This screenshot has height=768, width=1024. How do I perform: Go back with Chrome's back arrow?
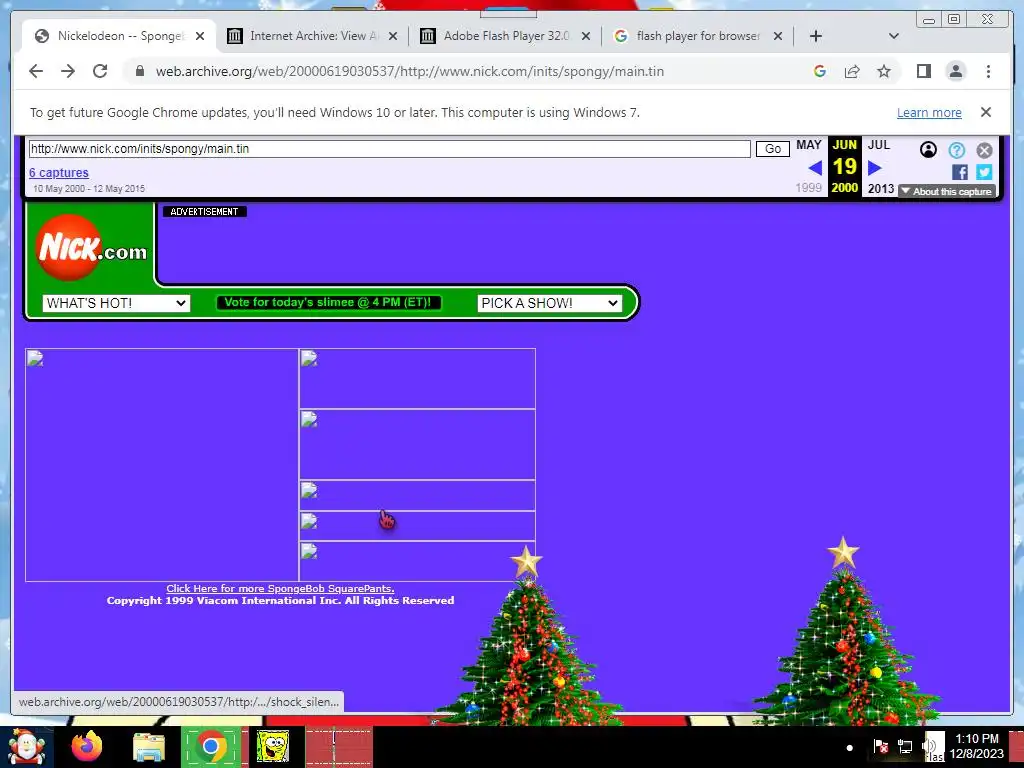coord(36,71)
